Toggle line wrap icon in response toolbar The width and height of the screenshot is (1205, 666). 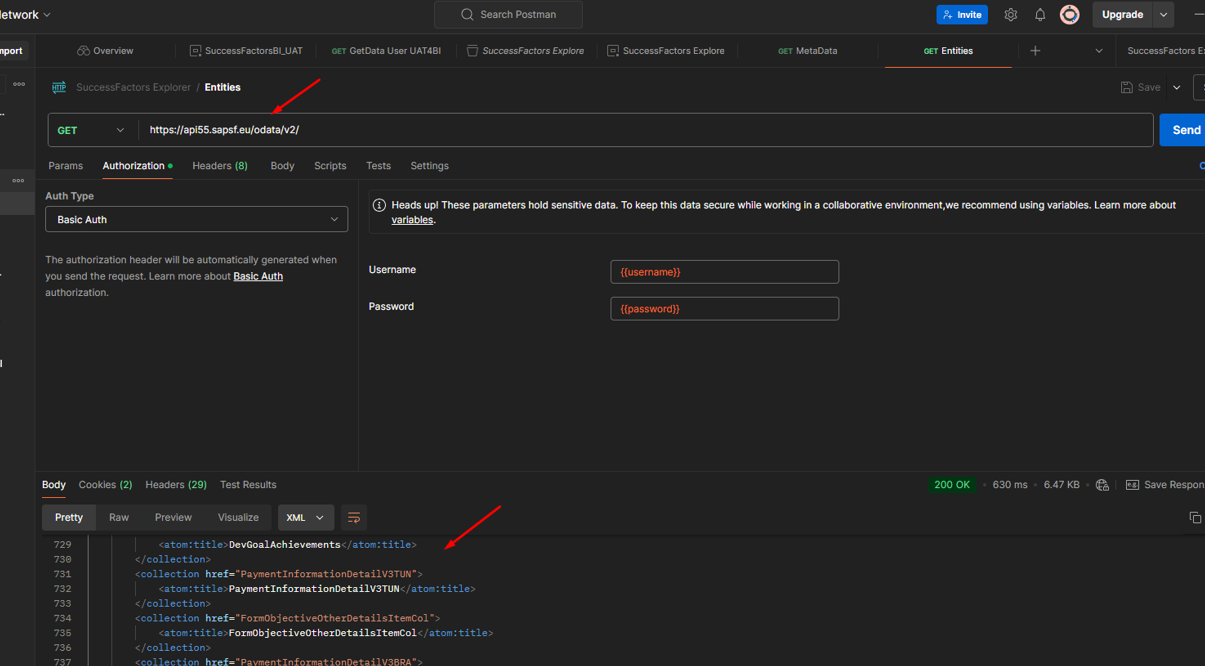pyautogui.click(x=354, y=518)
